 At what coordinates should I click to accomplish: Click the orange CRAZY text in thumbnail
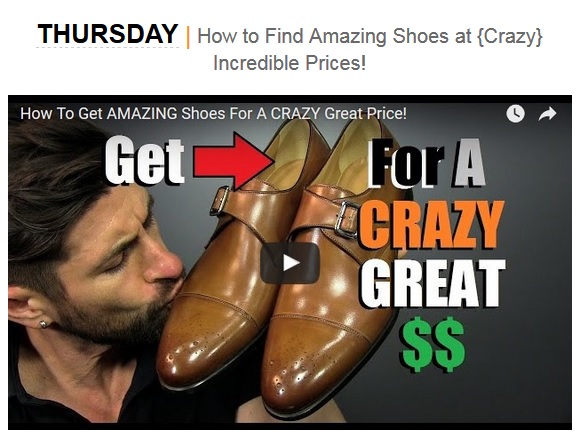tap(431, 225)
